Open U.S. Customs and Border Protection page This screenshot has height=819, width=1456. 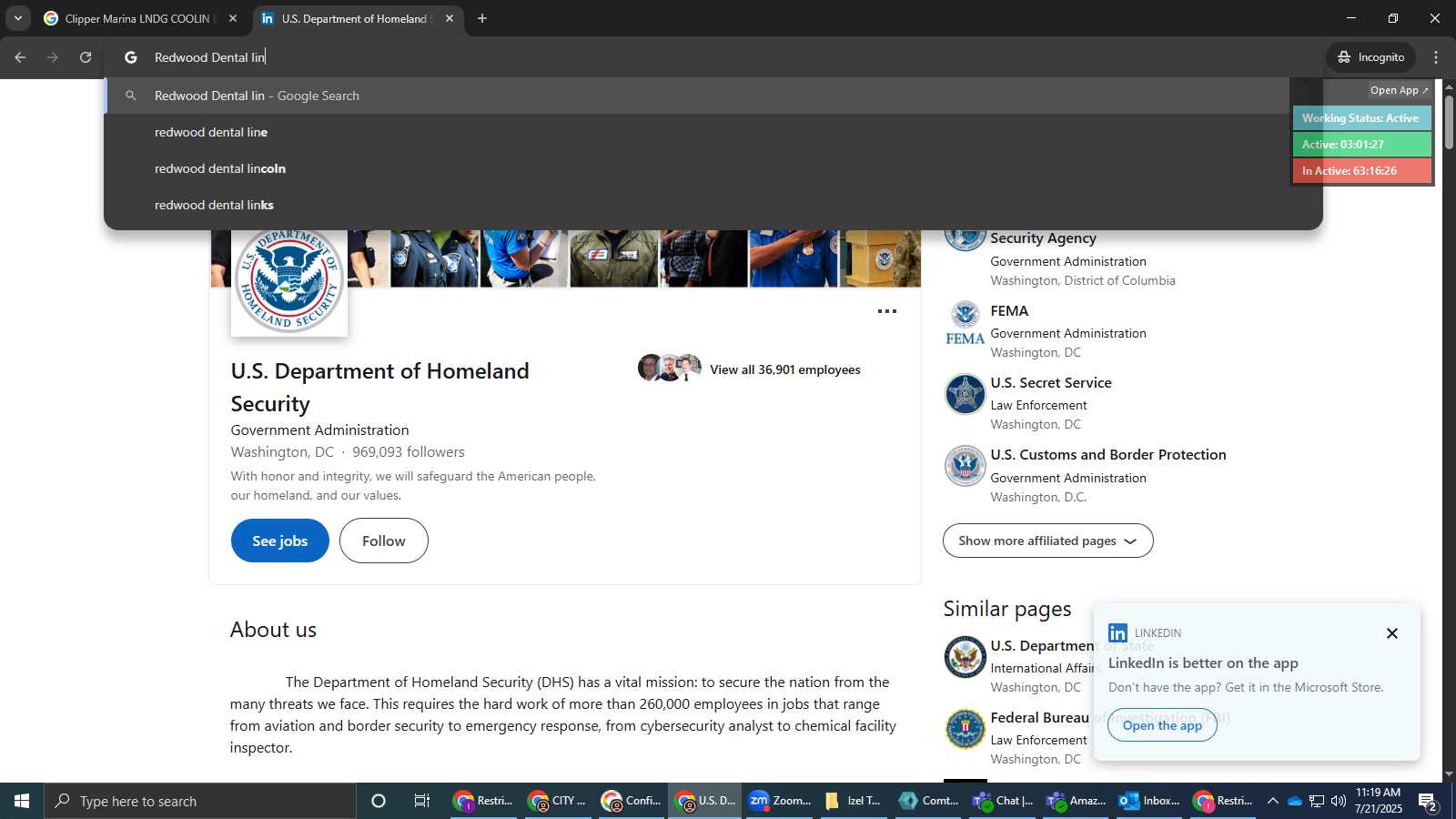pyautogui.click(x=1108, y=454)
